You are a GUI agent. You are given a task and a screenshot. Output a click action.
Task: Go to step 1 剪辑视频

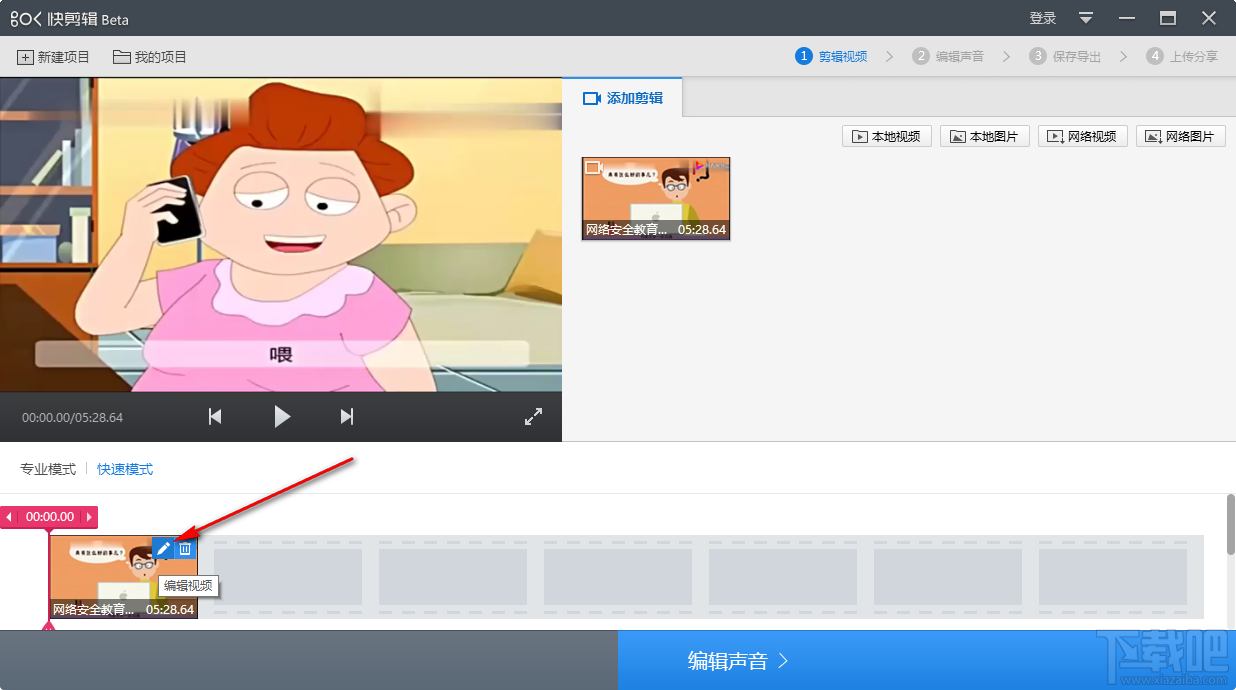tap(832, 57)
